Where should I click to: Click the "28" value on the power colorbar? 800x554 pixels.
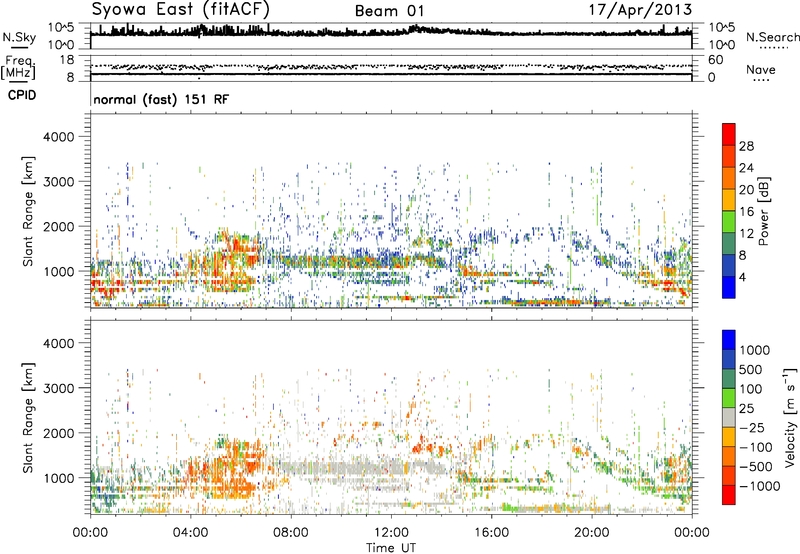(x=746, y=146)
